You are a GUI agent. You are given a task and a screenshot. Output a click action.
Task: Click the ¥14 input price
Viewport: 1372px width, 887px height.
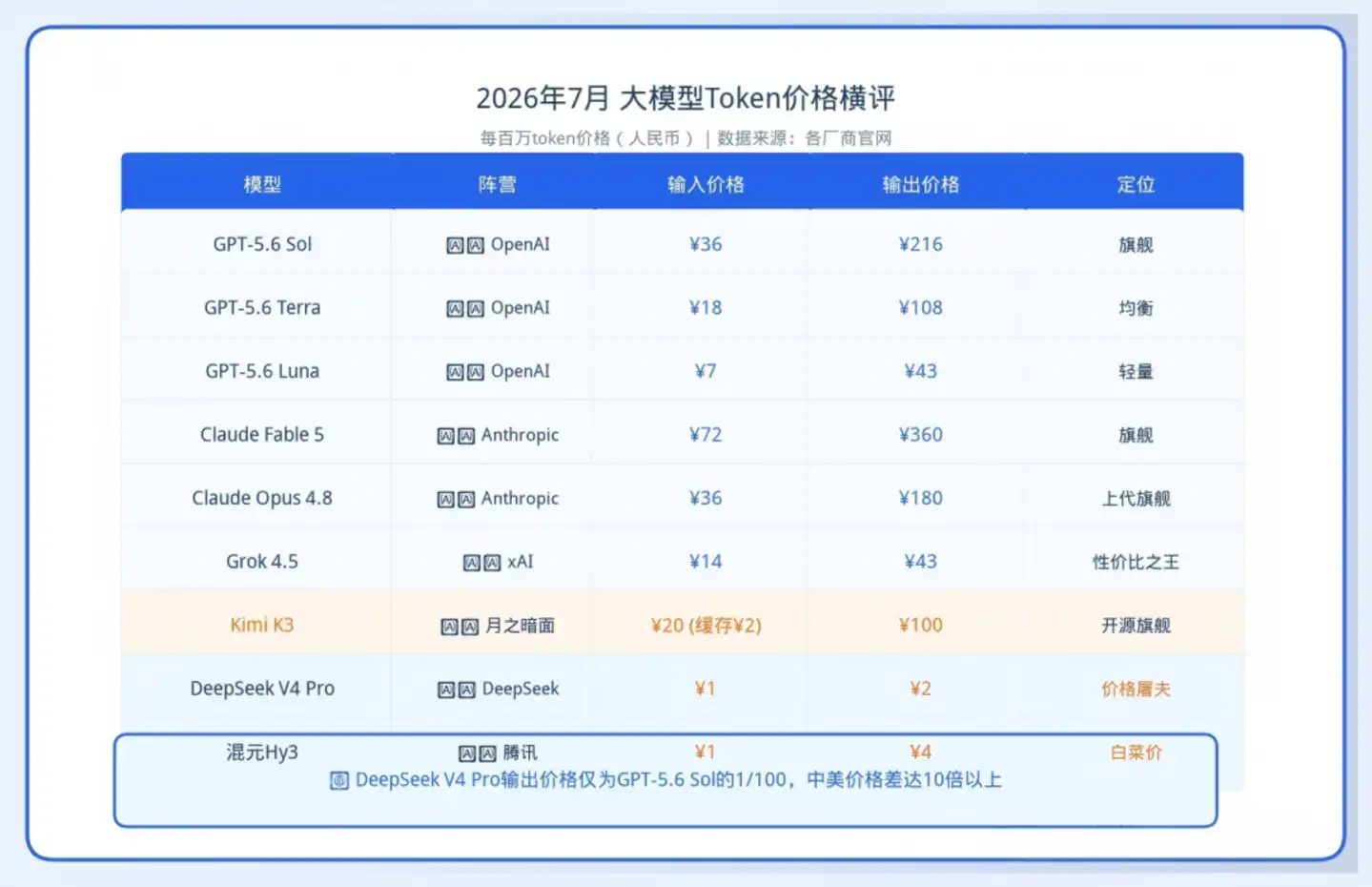click(x=706, y=561)
